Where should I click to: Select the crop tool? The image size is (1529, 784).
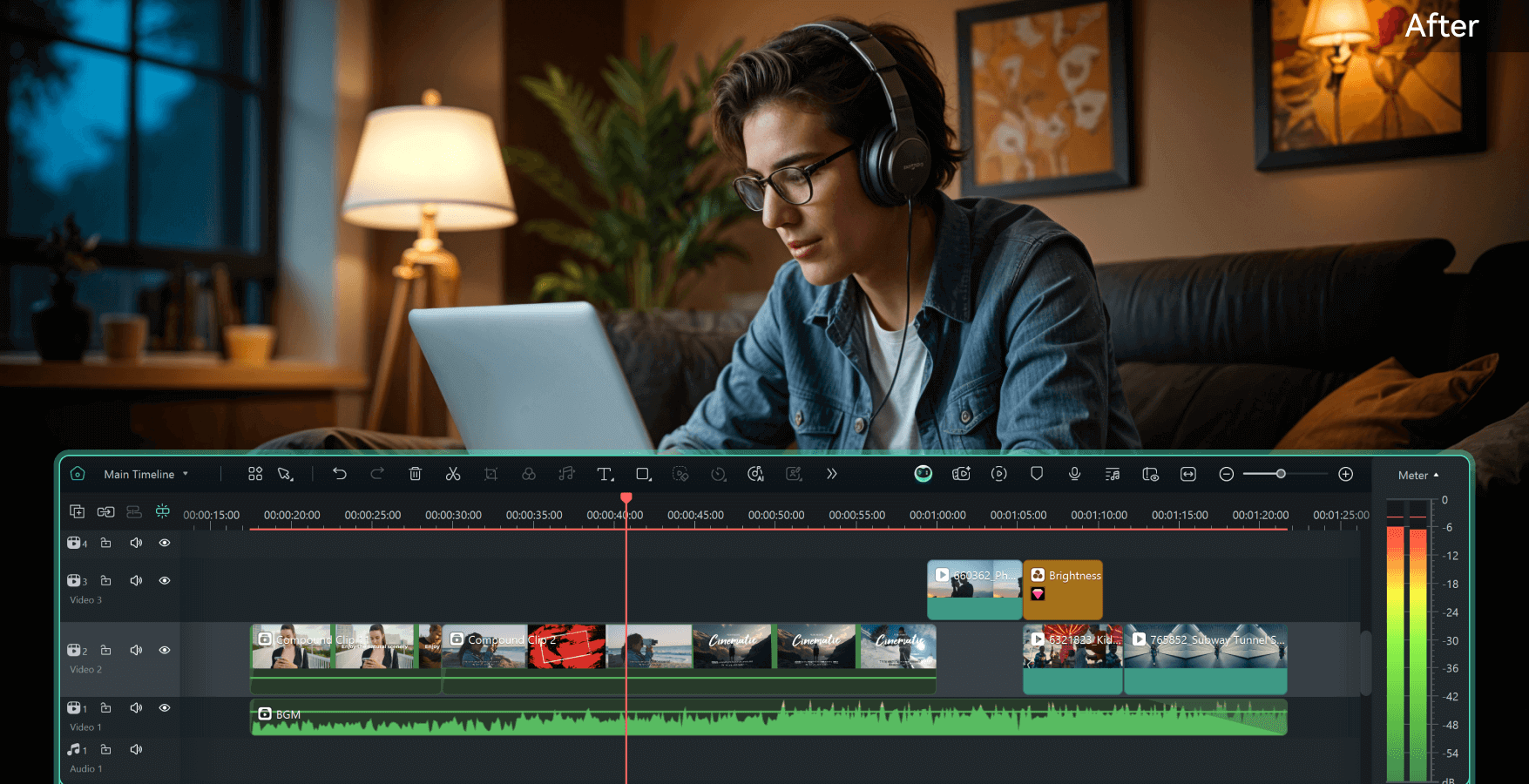491,474
